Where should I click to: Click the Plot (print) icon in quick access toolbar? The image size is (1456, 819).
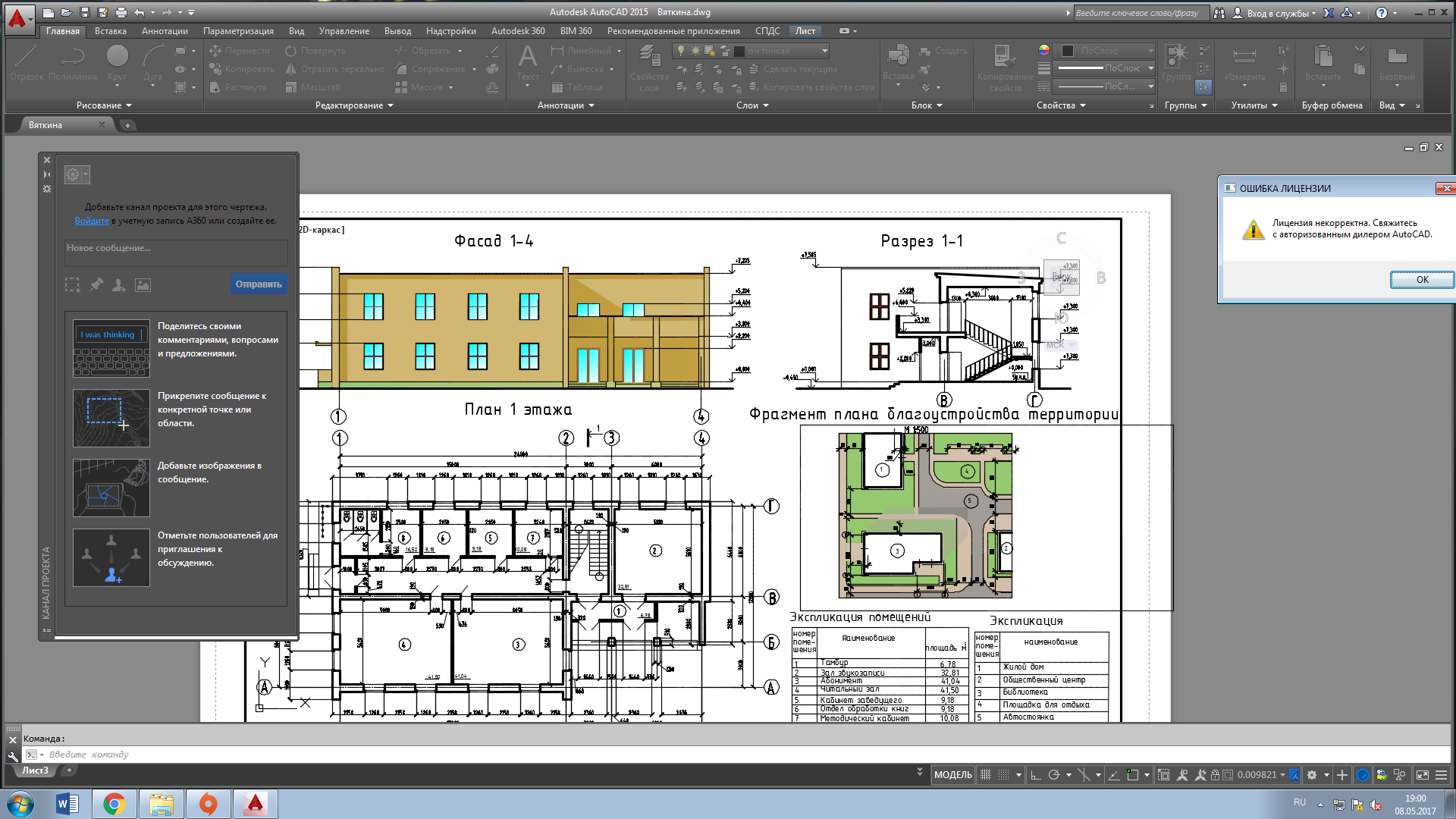point(121,13)
